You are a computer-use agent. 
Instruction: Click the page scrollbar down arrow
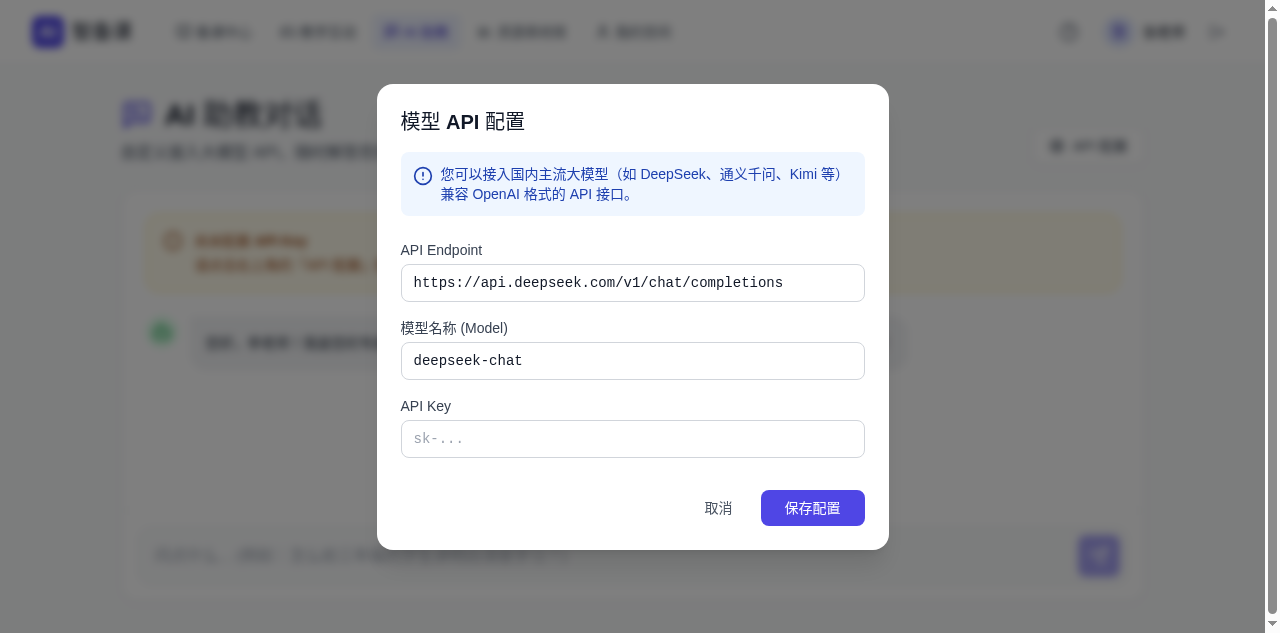pyautogui.click(x=1272, y=624)
